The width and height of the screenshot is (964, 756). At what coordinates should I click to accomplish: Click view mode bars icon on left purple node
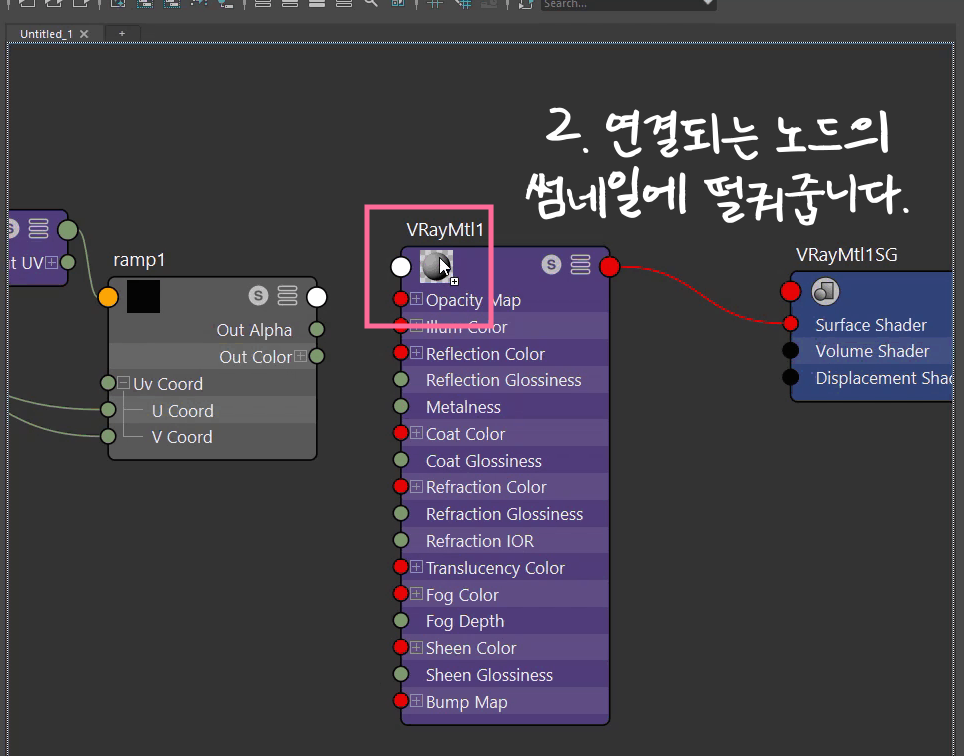(38, 229)
